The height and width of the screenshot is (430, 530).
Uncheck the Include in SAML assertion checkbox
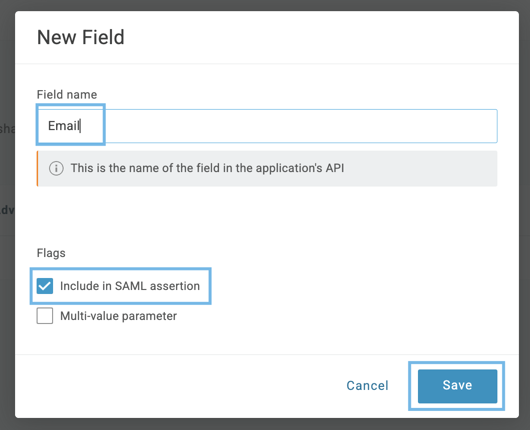[45, 286]
